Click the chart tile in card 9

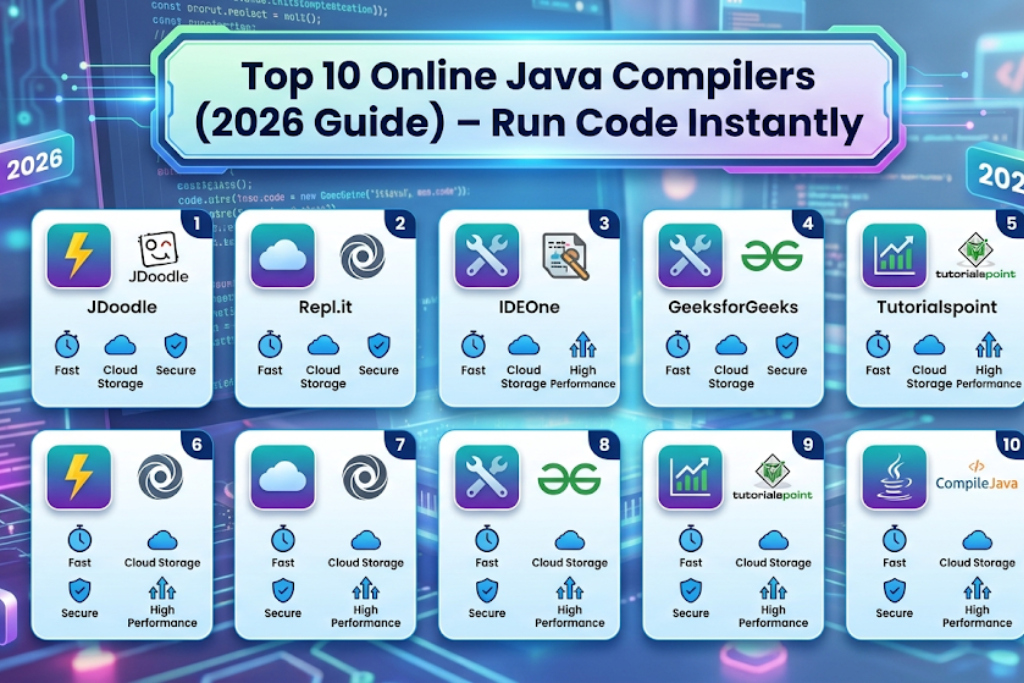tap(690, 477)
